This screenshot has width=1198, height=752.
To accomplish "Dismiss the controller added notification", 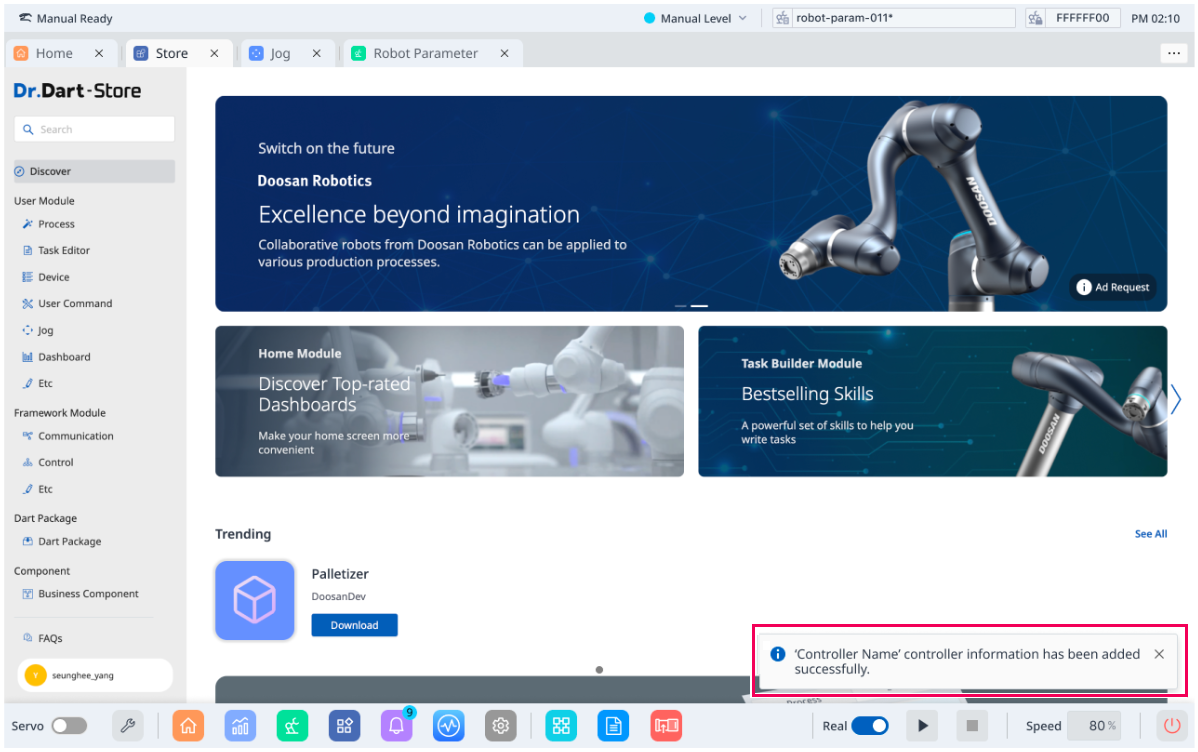I will tap(1159, 654).
